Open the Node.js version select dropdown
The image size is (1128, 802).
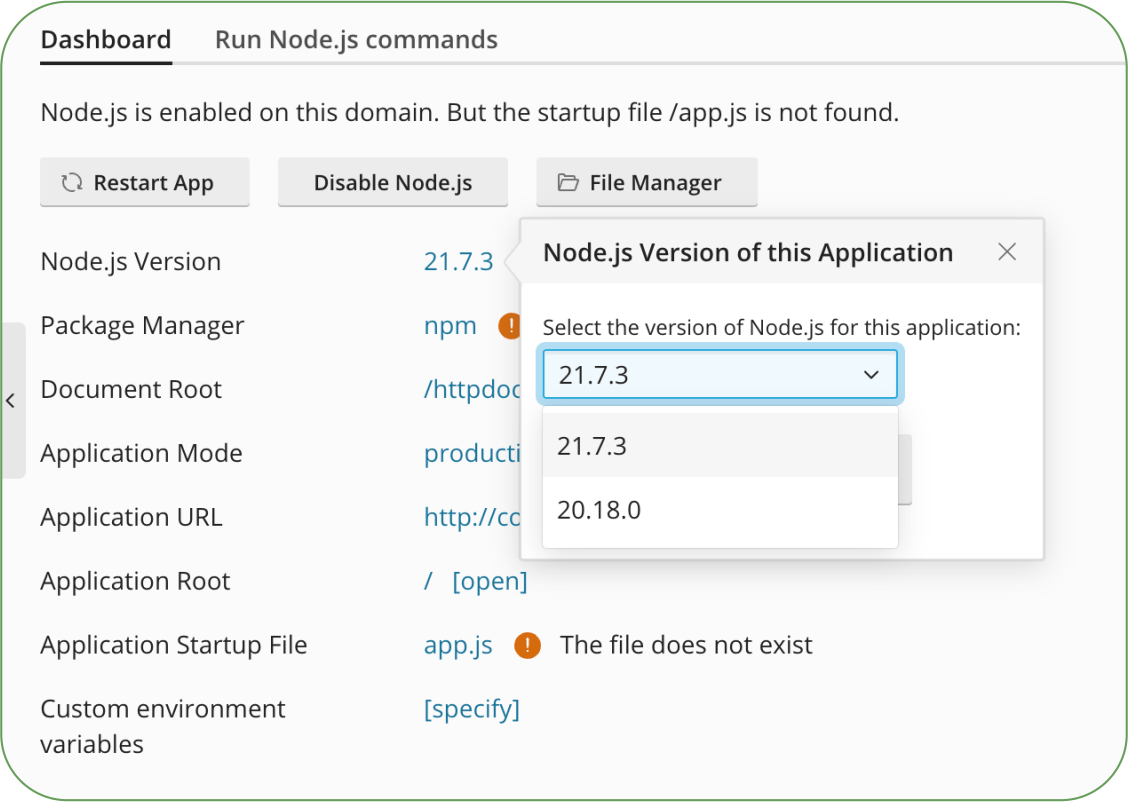tap(720, 374)
